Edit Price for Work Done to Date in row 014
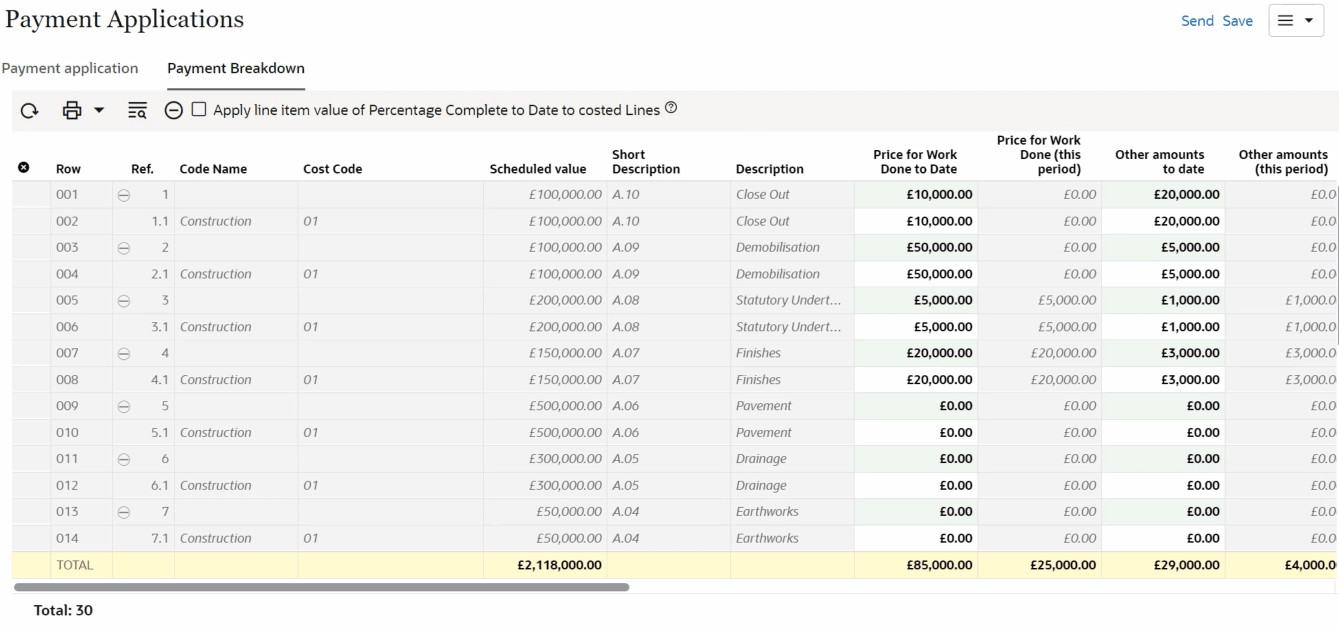Screen dimensions: 1339x631 (916, 539)
